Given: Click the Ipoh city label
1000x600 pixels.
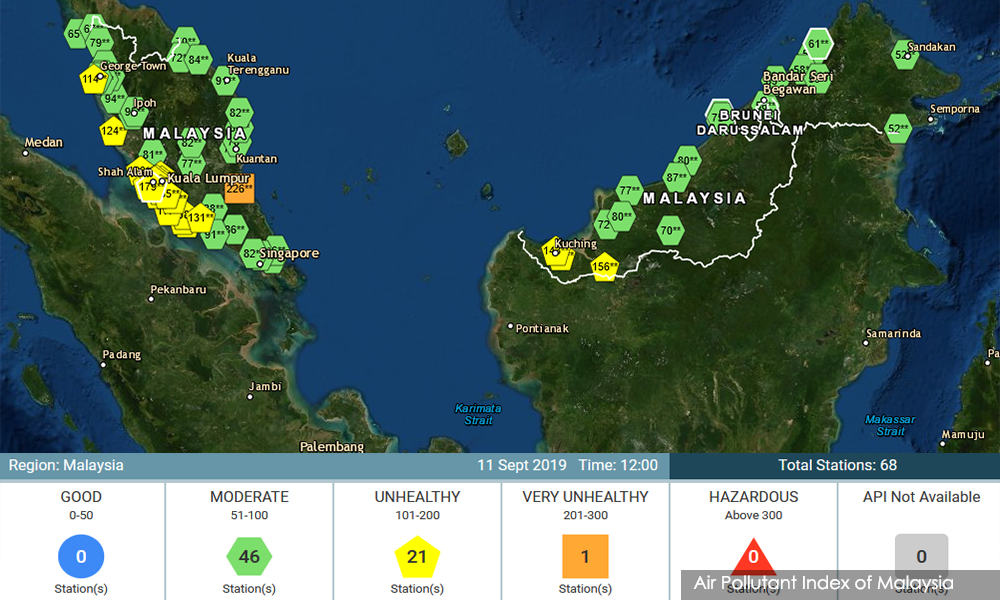Looking at the screenshot, I should (x=145, y=103).
